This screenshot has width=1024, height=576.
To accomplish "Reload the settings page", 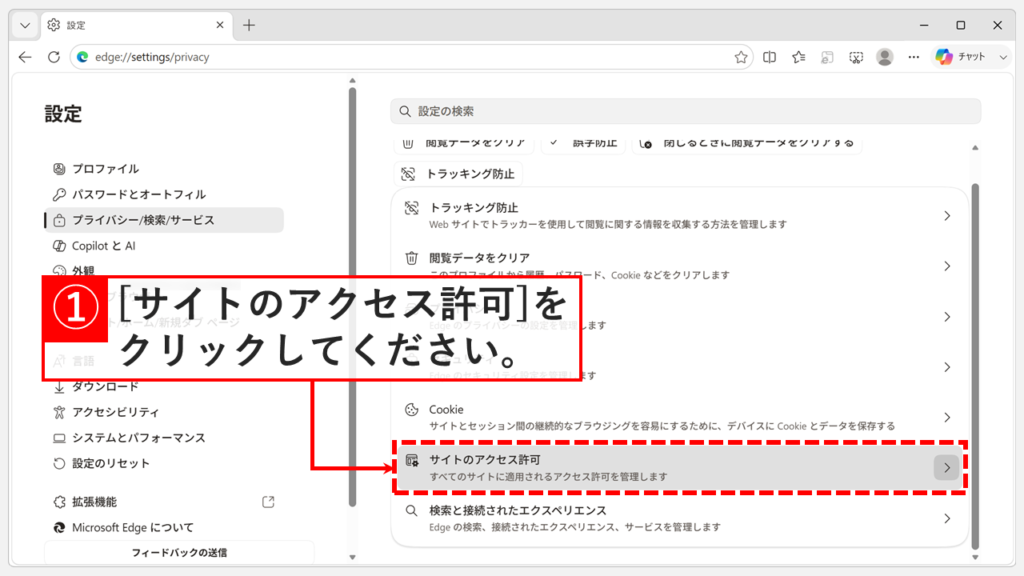I will click(54, 57).
